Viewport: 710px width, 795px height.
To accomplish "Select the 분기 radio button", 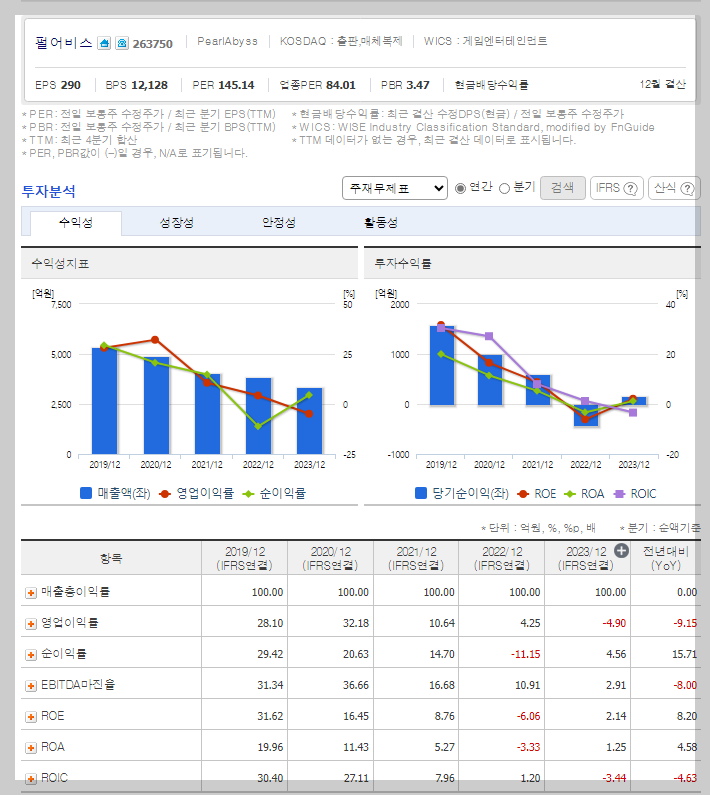I will point(504,188).
